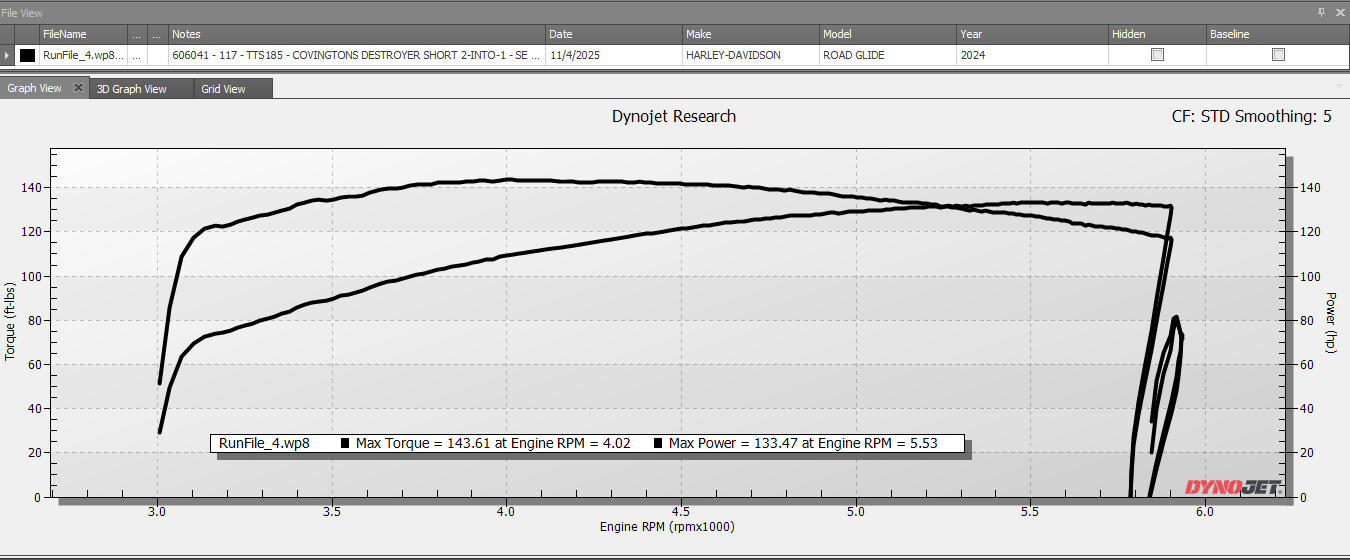The height and width of the screenshot is (560, 1350).
Task: Sort by the FileName column header
Action: coord(84,34)
